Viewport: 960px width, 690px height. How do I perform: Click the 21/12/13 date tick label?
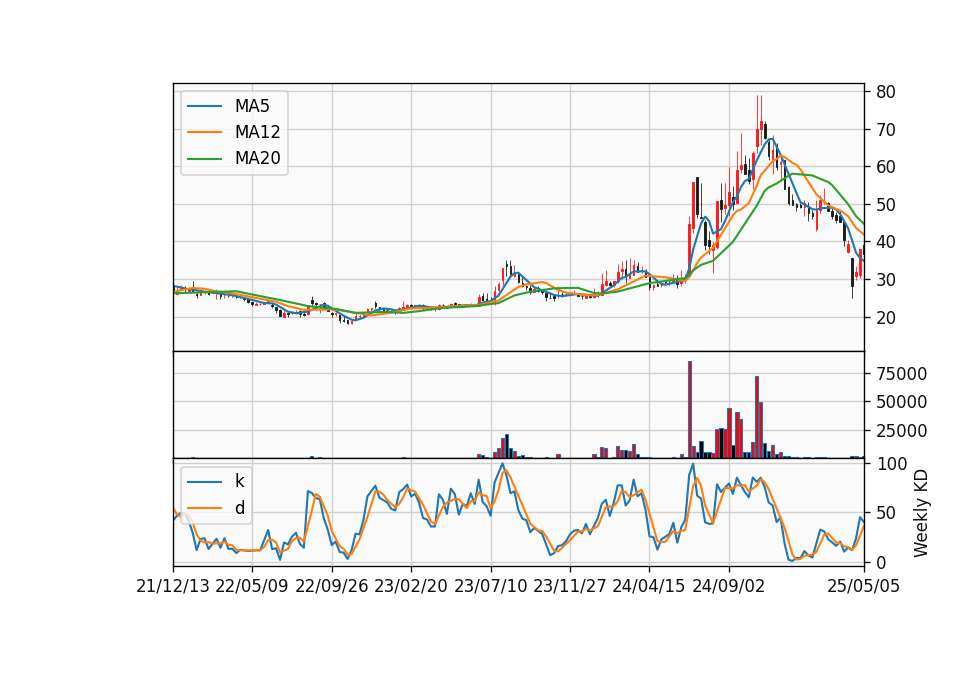(173, 586)
